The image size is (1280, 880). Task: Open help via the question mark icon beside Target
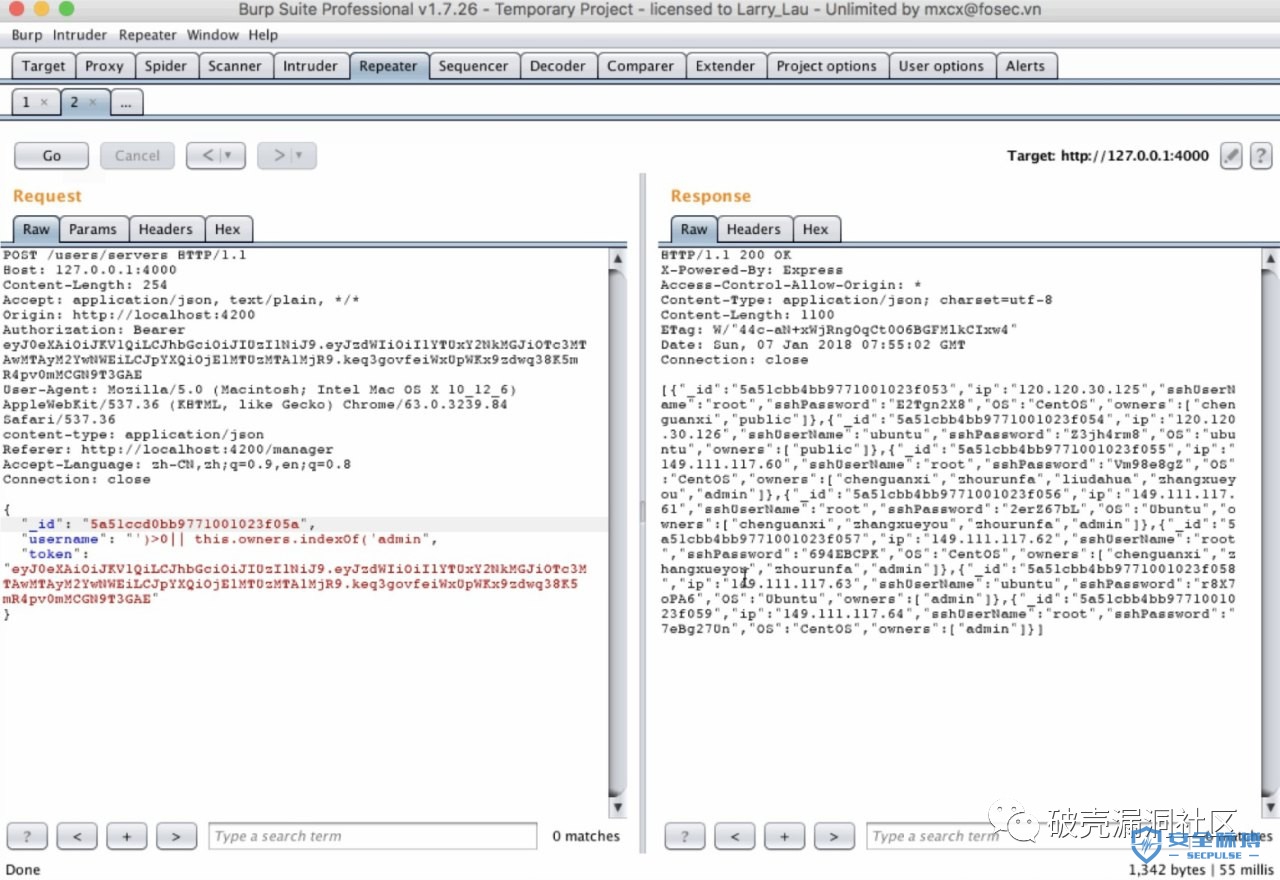point(1261,156)
